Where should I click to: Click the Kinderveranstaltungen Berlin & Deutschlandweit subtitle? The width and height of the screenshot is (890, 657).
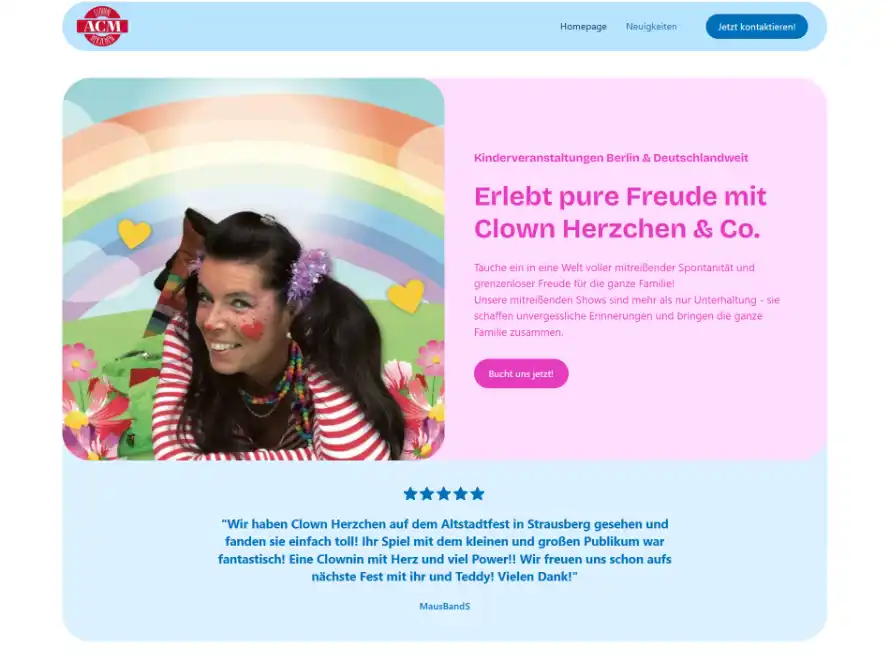(x=611, y=158)
